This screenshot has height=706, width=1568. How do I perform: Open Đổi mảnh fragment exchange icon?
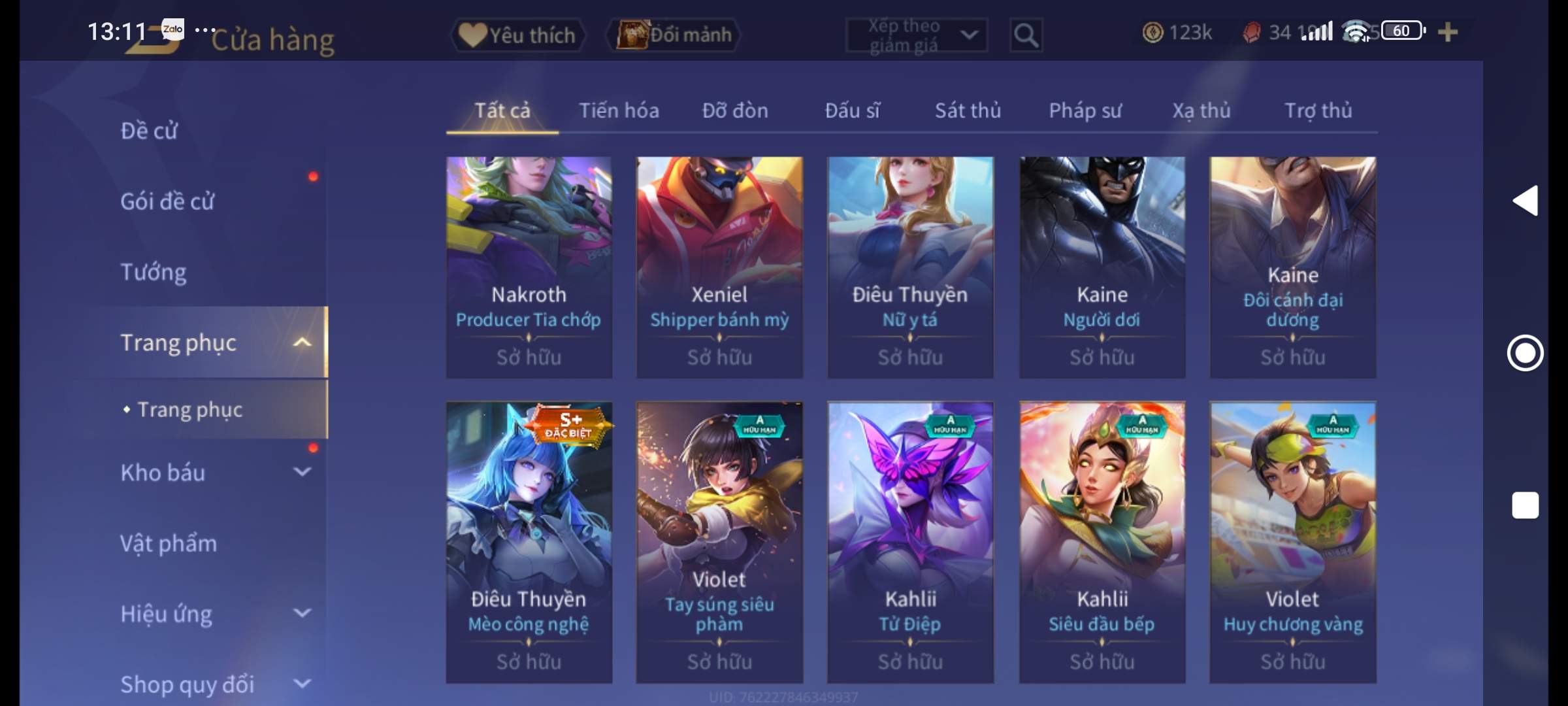pos(632,34)
